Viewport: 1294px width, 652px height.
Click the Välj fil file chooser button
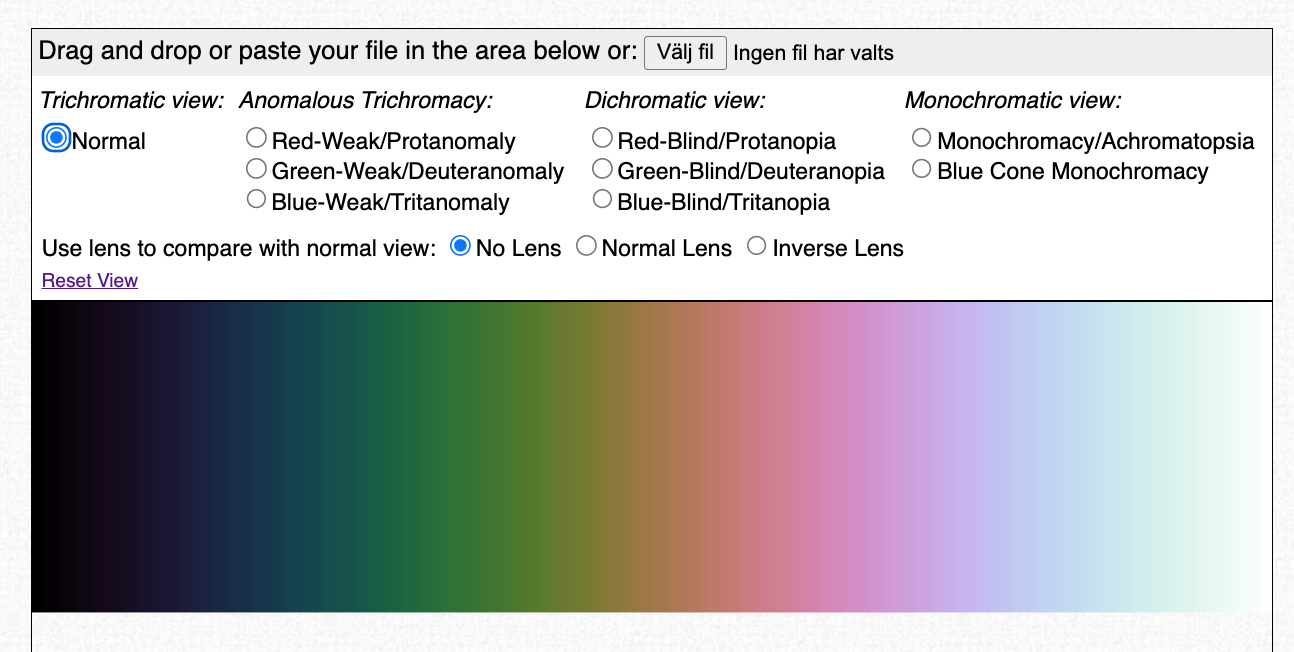(685, 53)
